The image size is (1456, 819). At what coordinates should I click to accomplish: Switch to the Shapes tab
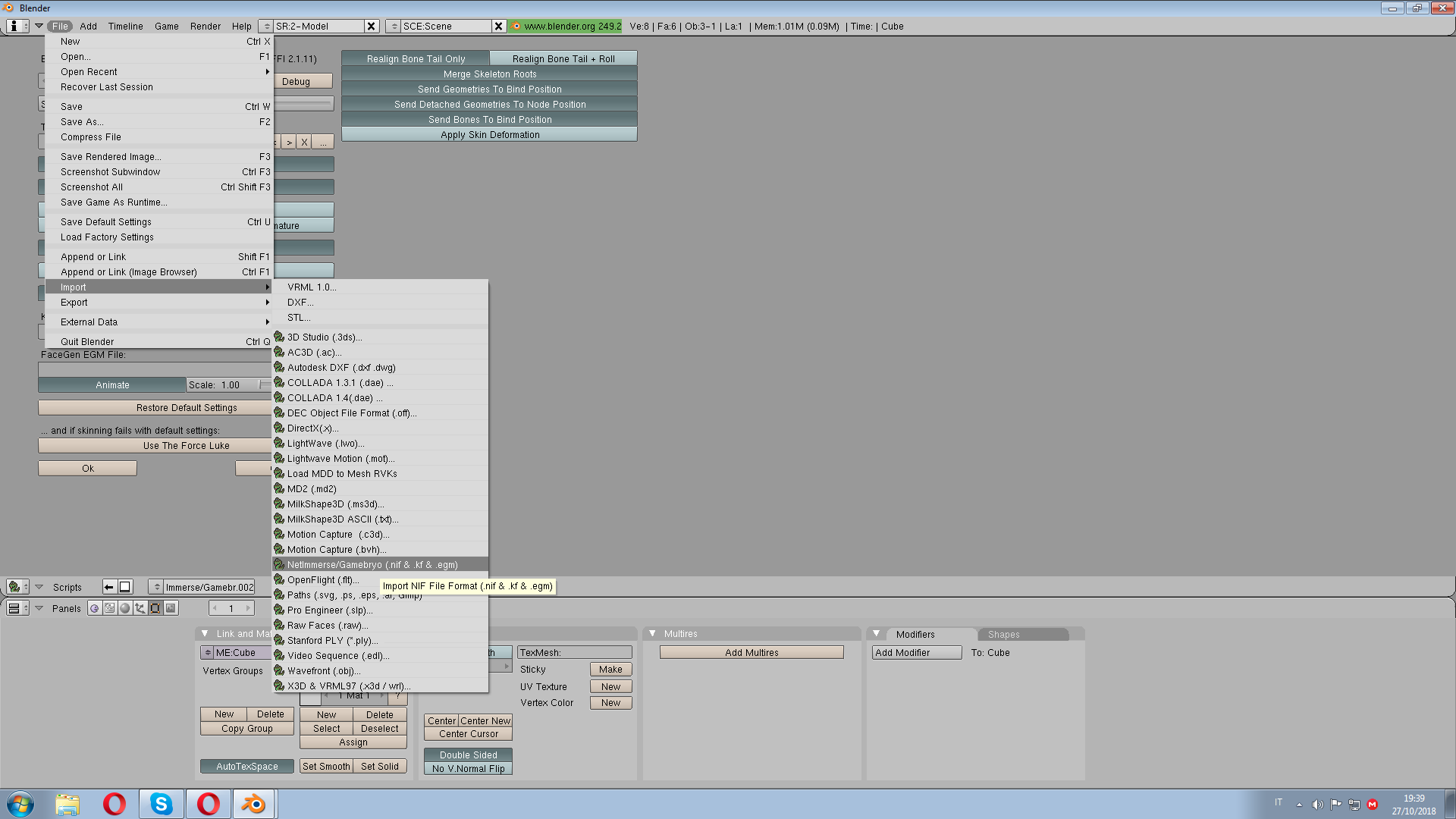pos(1022,634)
